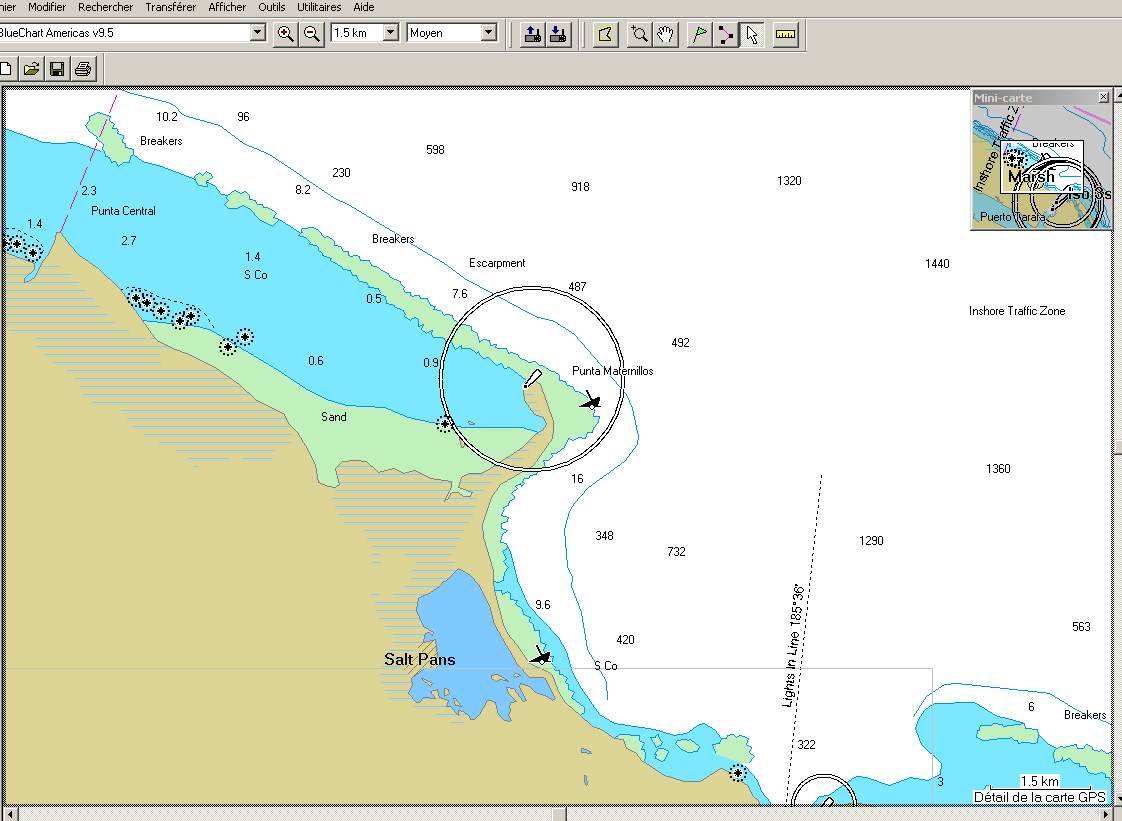Expand the BlueChart Americas map product dropdown
1122x821 pixels.
click(x=258, y=33)
